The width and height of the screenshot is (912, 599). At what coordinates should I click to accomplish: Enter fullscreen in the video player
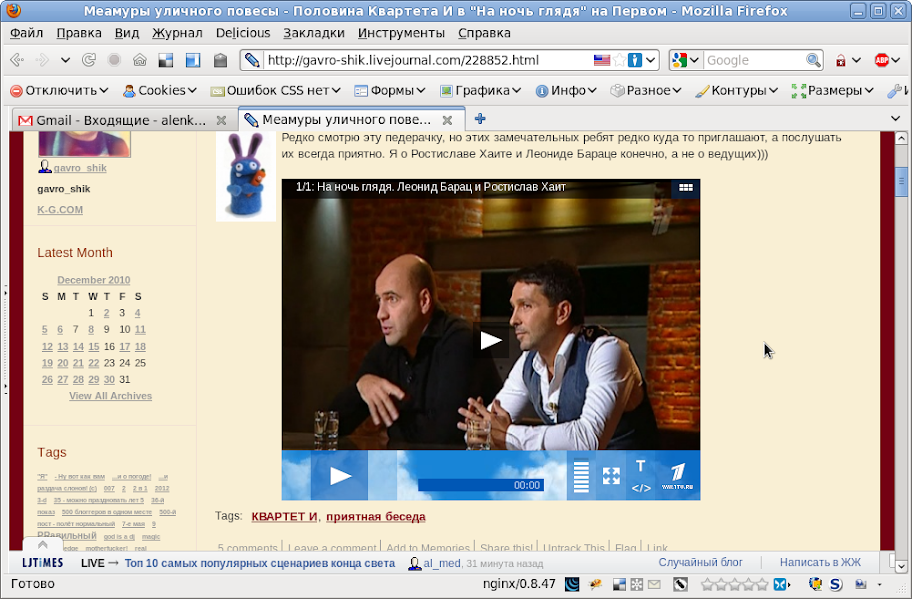click(611, 476)
